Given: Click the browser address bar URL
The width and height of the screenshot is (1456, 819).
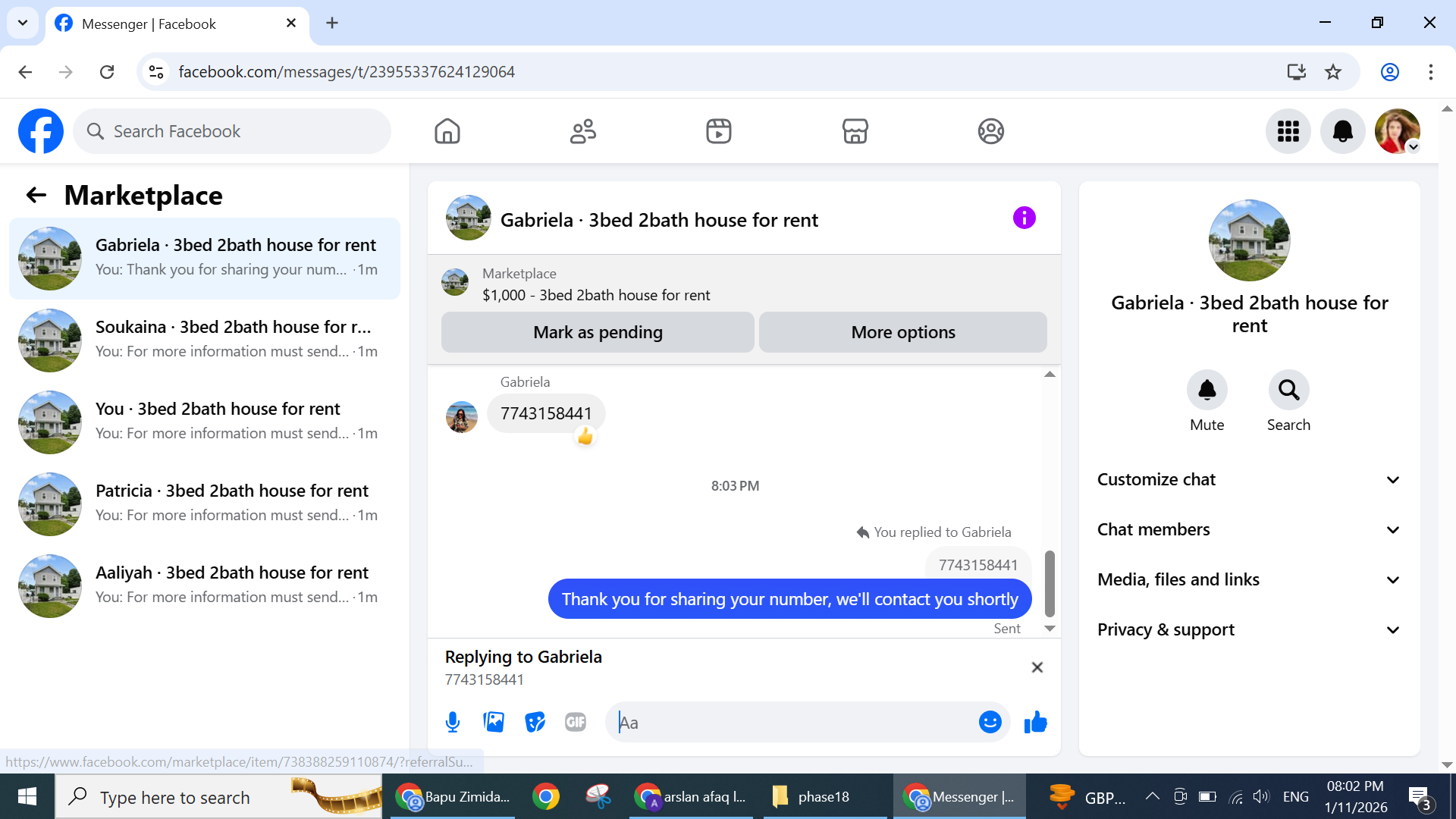Looking at the screenshot, I should [x=347, y=72].
